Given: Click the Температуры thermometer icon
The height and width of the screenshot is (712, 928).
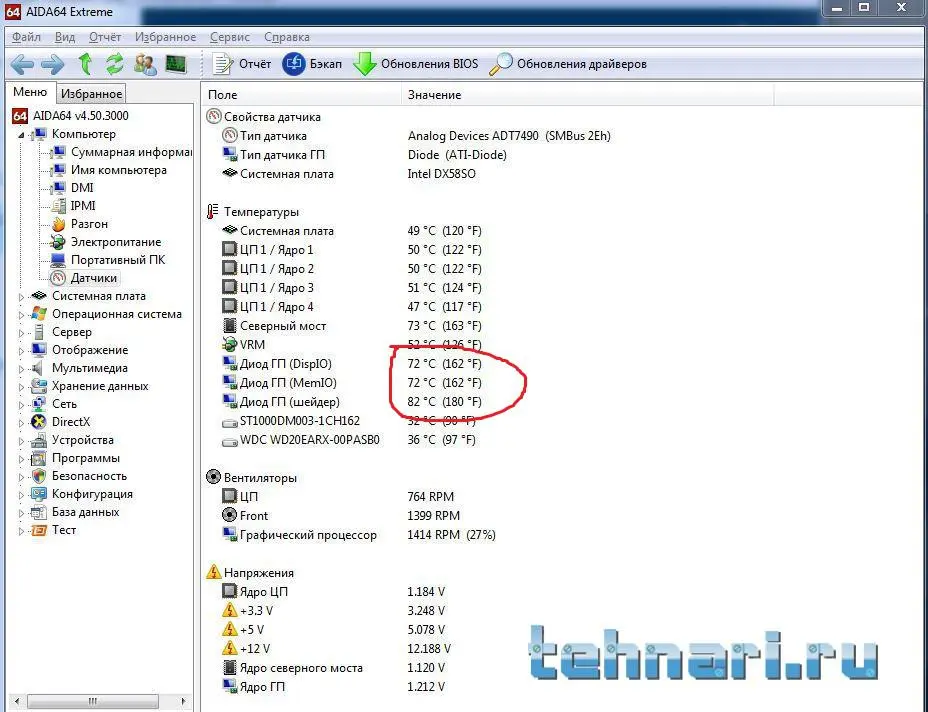Looking at the screenshot, I should (212, 211).
